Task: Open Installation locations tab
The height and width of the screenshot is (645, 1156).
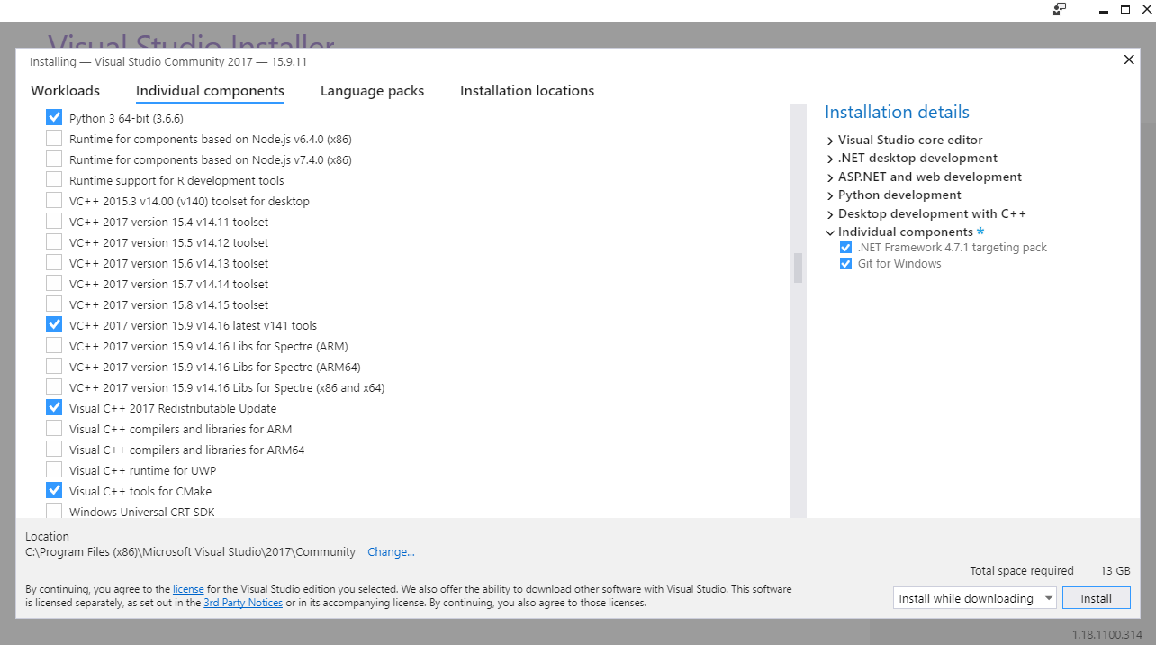Action: [x=527, y=91]
